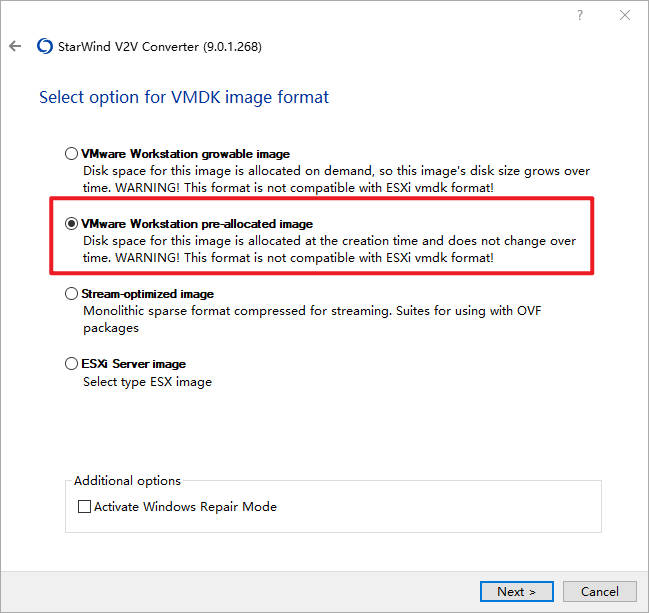Proceed with the Next button
This screenshot has height=613, width=649.
coord(517,591)
